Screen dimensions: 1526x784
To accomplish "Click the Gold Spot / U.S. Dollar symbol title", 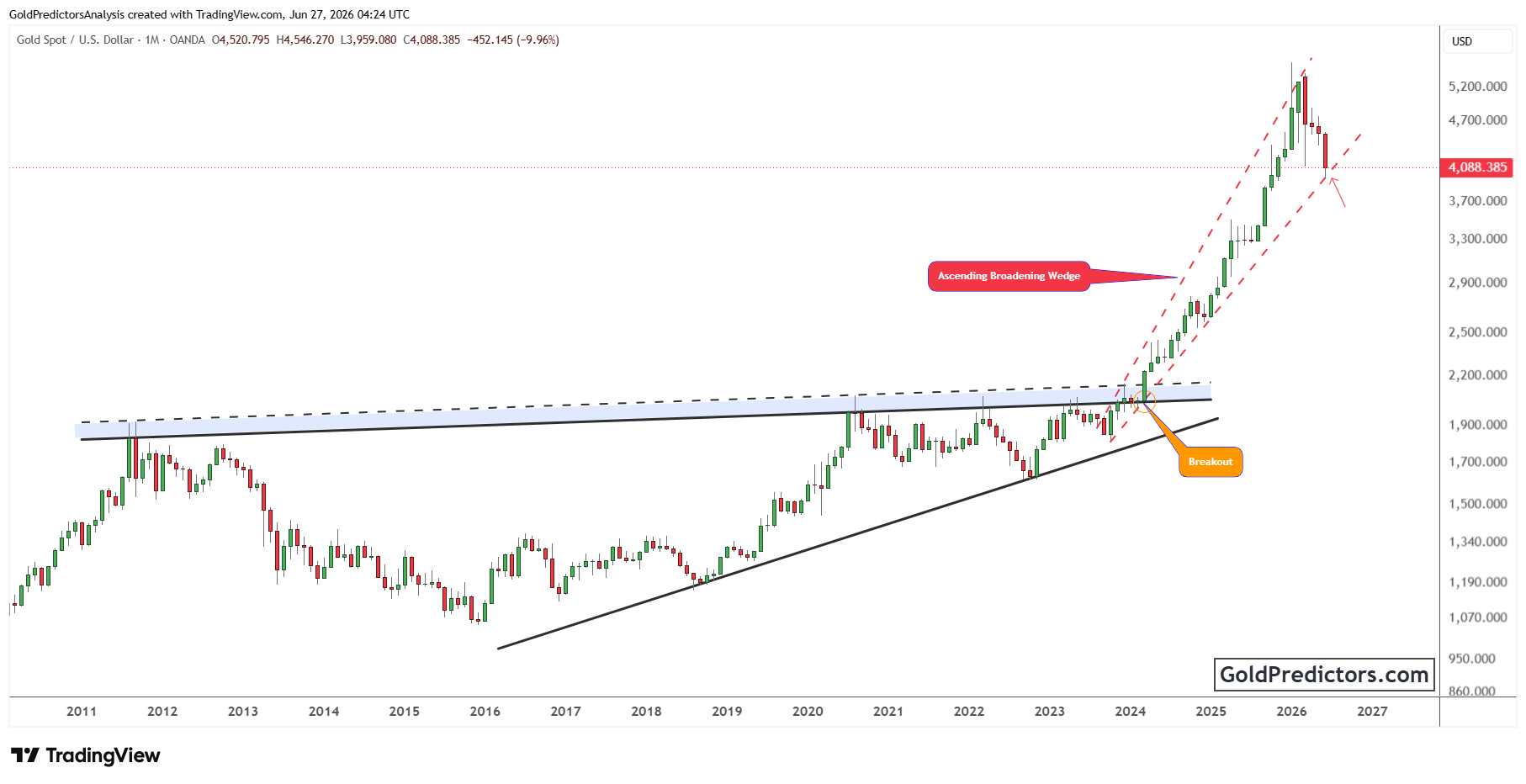I will point(75,40).
